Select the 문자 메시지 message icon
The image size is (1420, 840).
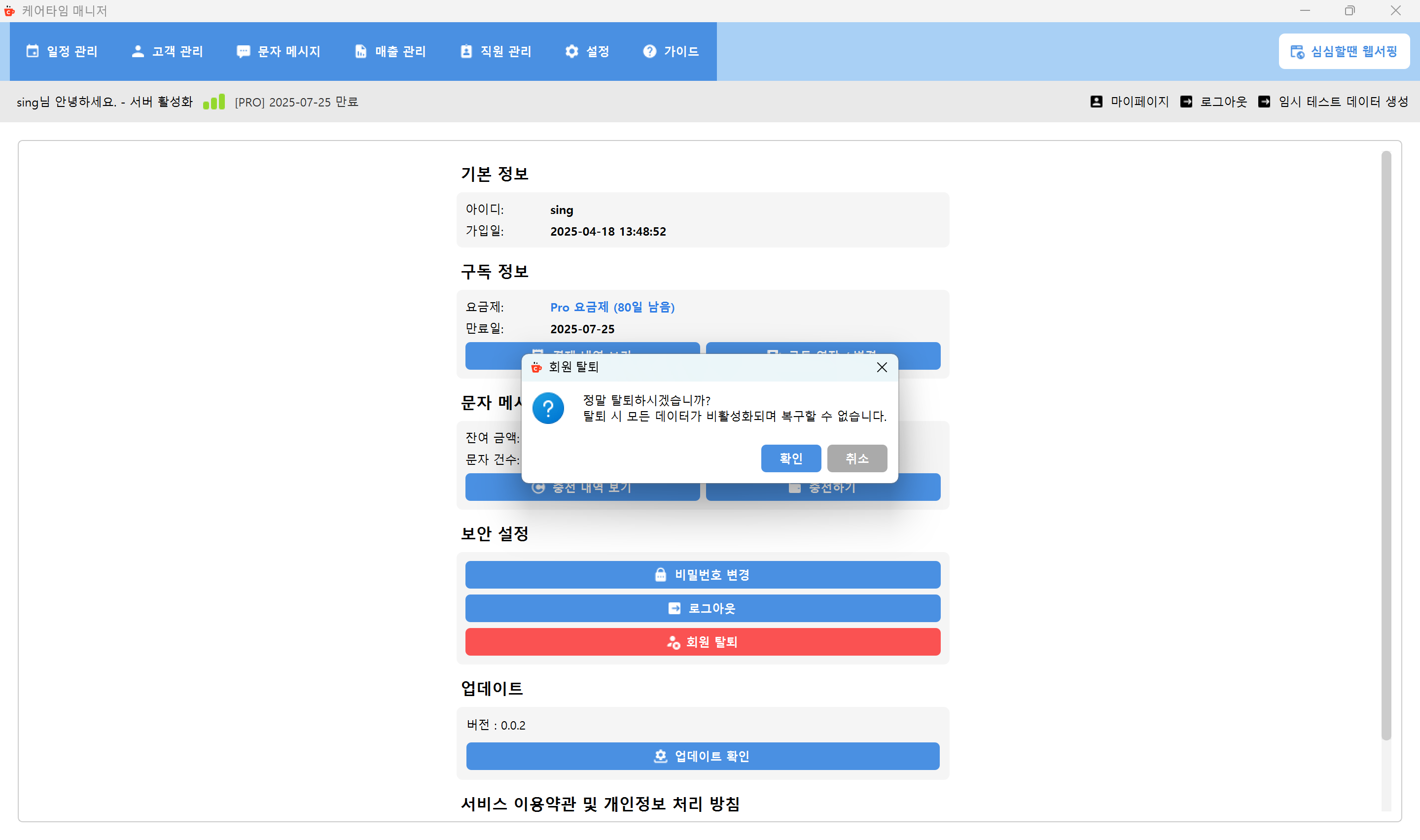[244, 51]
